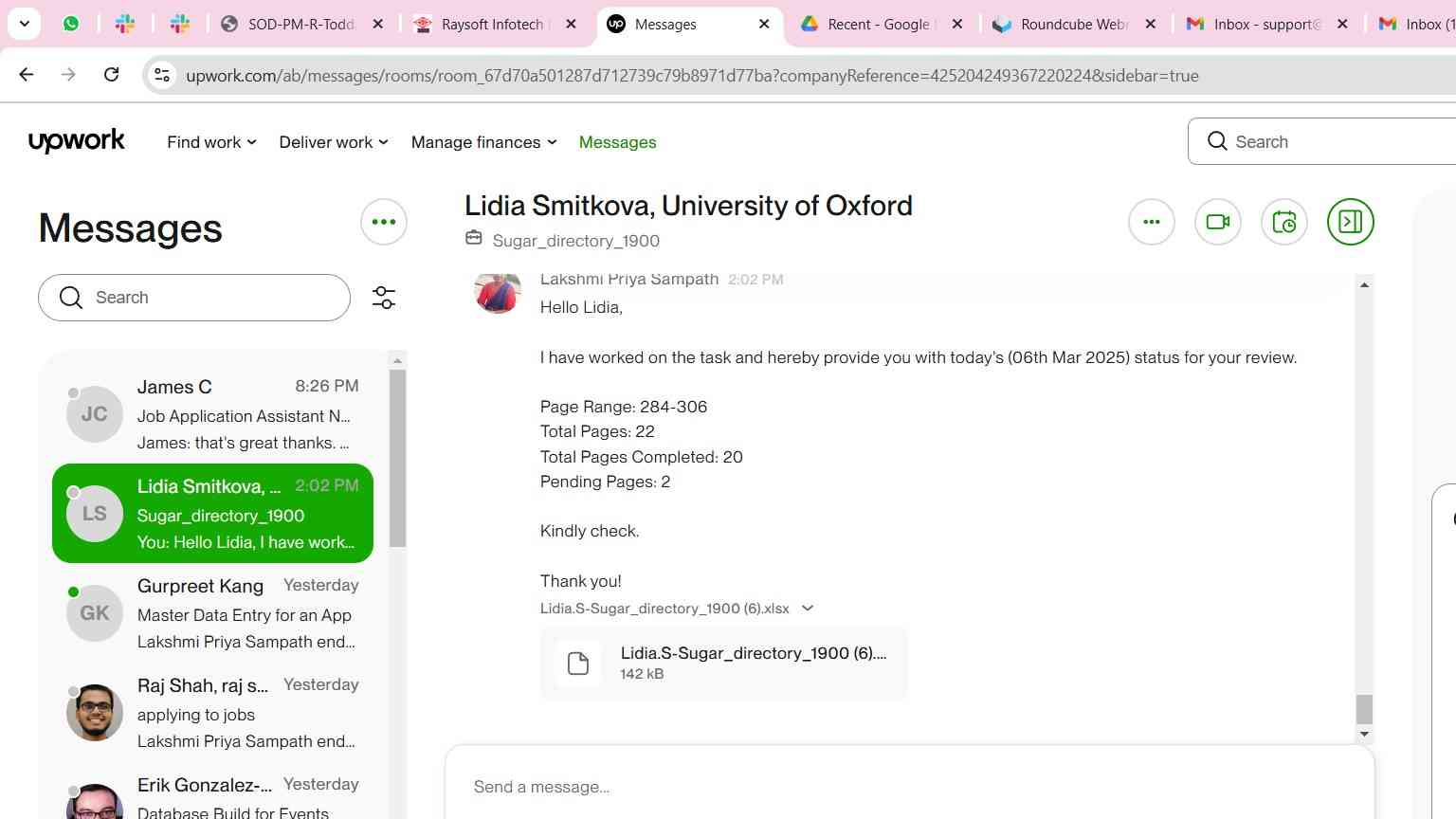Open Raj Shah conversation
Viewport: 1456px width, 819px height.
[x=212, y=713]
